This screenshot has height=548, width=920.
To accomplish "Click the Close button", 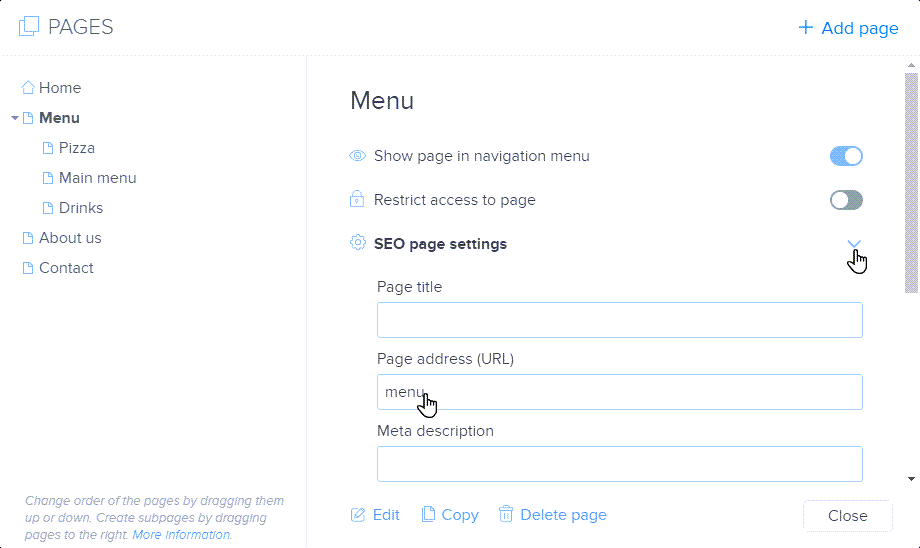I will point(848,516).
